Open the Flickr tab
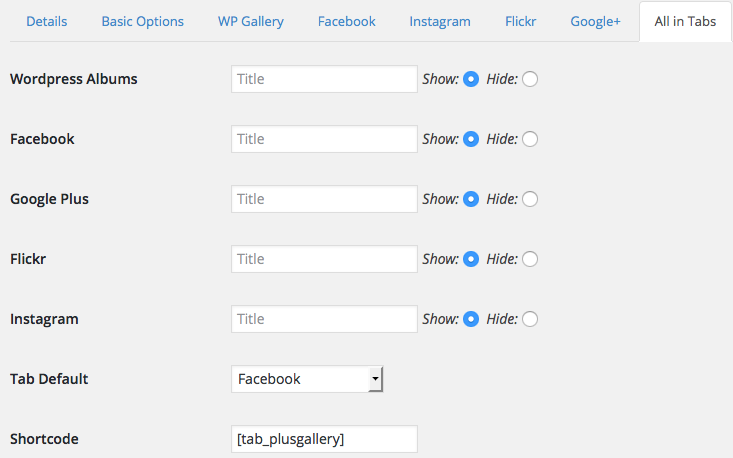The width and height of the screenshot is (733, 458). [x=520, y=21]
